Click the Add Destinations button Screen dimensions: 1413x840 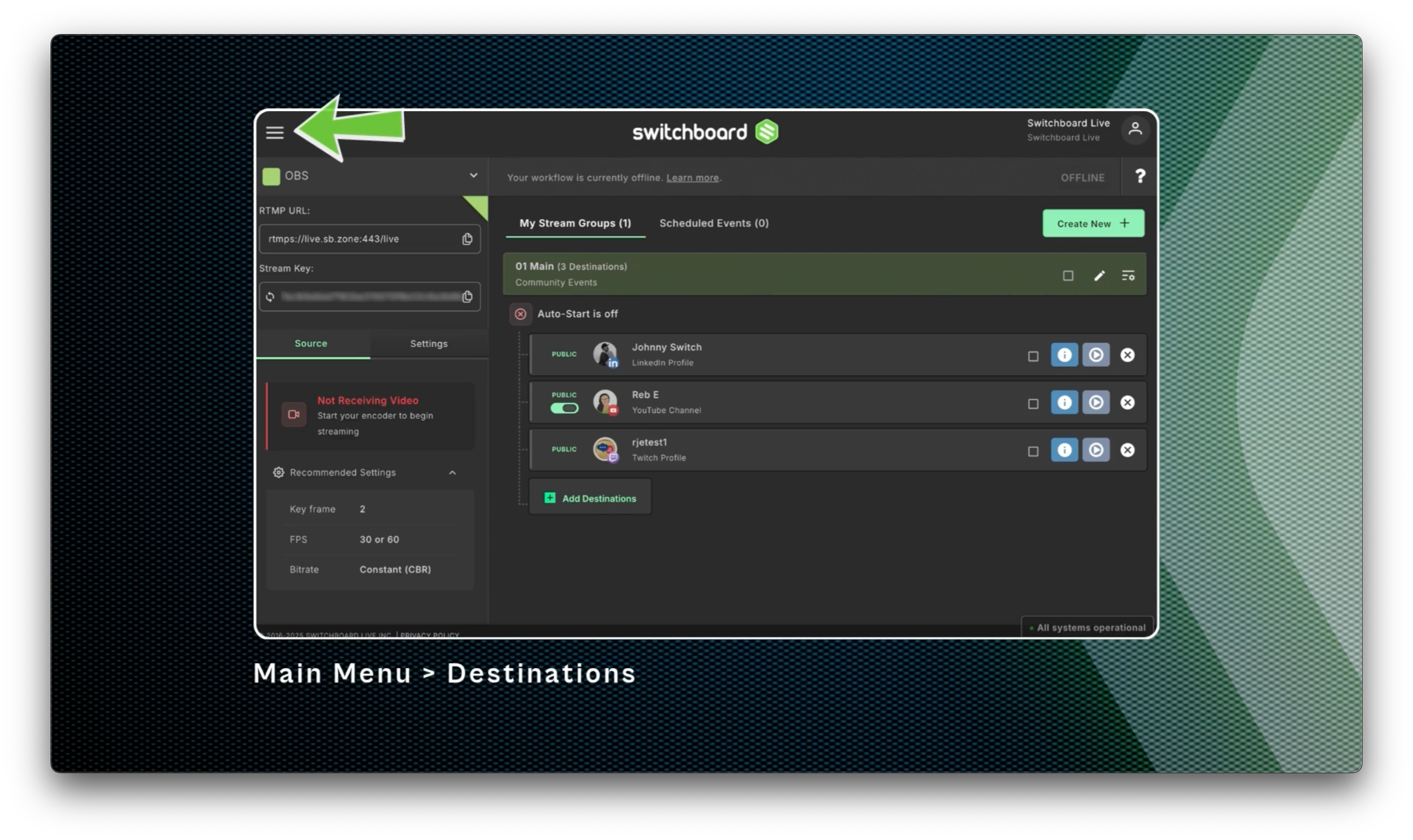[x=590, y=497]
